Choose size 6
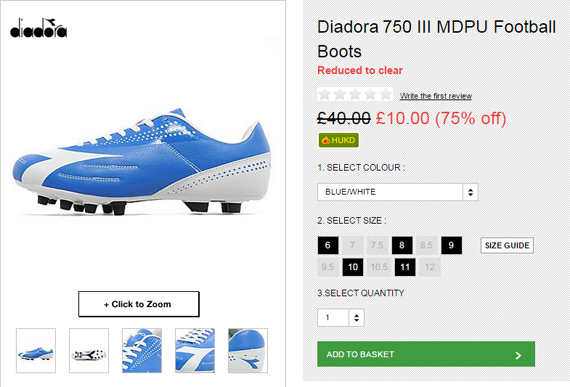570x387 pixels. (x=328, y=245)
